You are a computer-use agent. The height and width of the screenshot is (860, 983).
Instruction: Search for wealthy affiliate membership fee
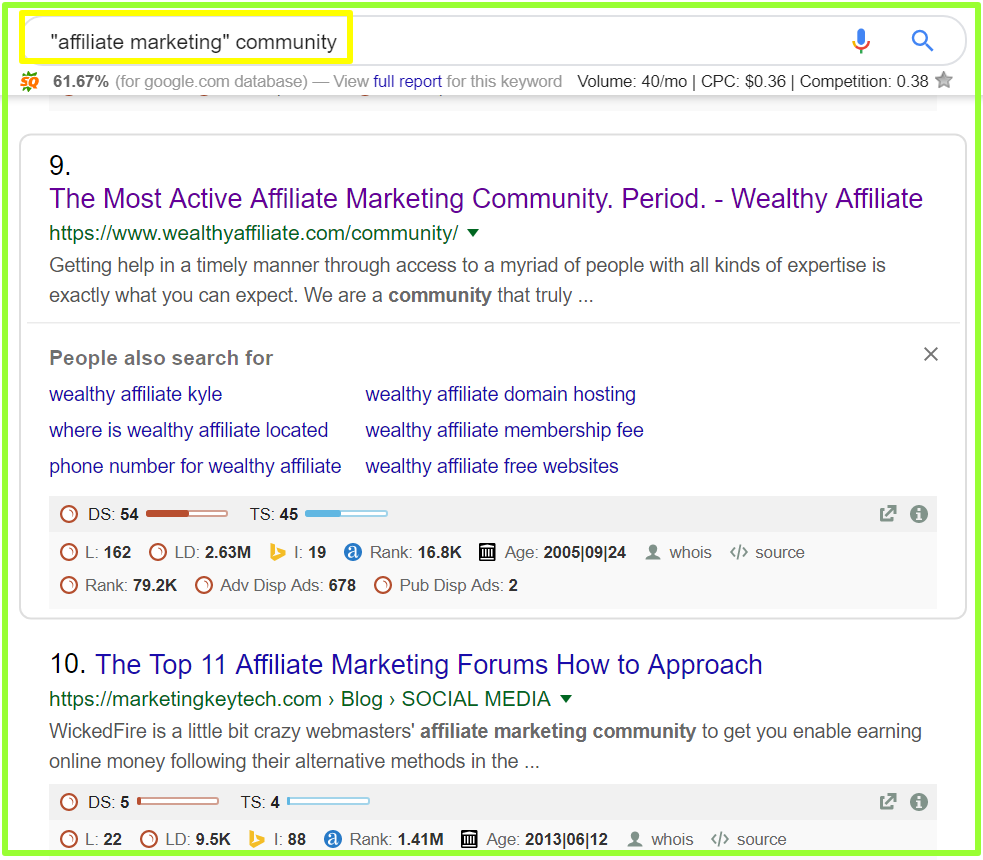[505, 431]
